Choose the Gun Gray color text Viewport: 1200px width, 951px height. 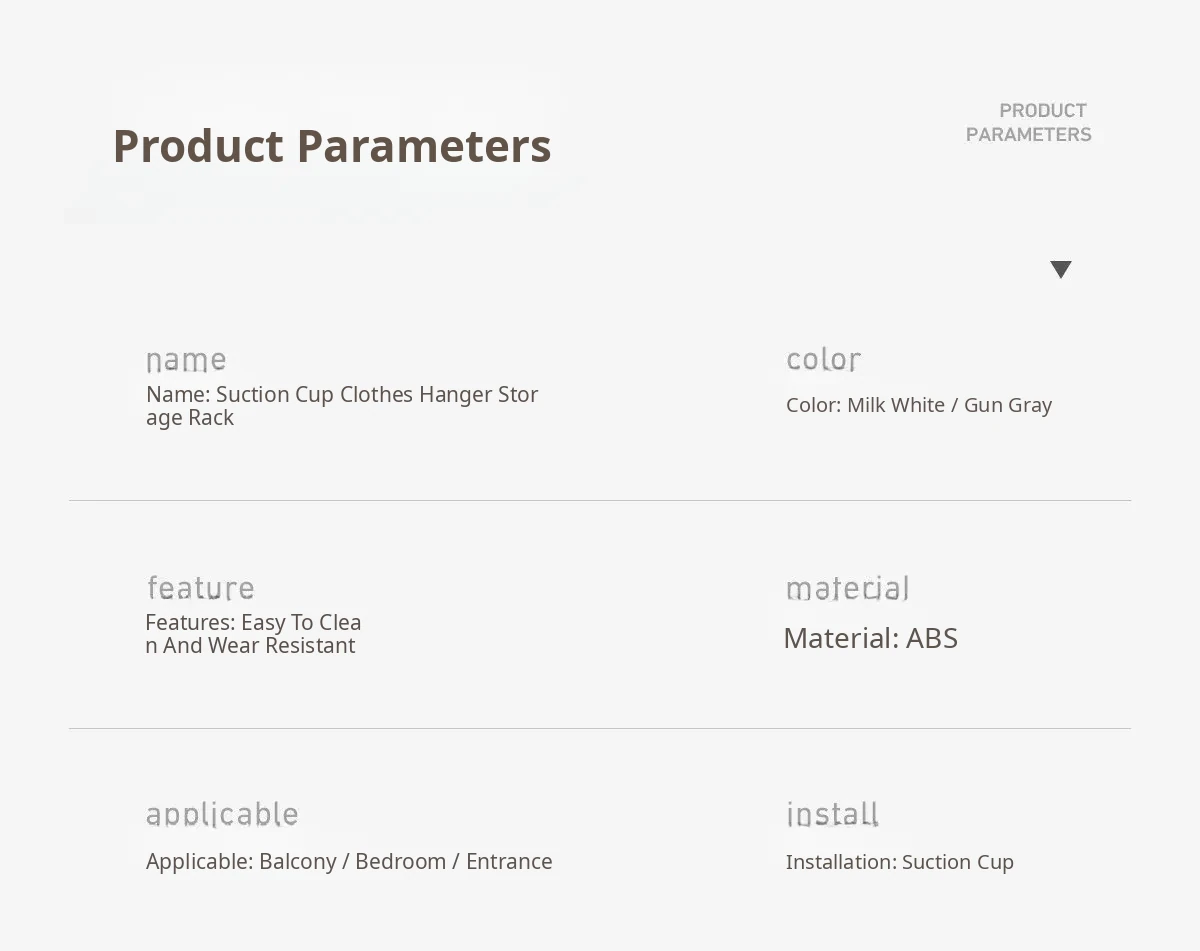(1007, 405)
